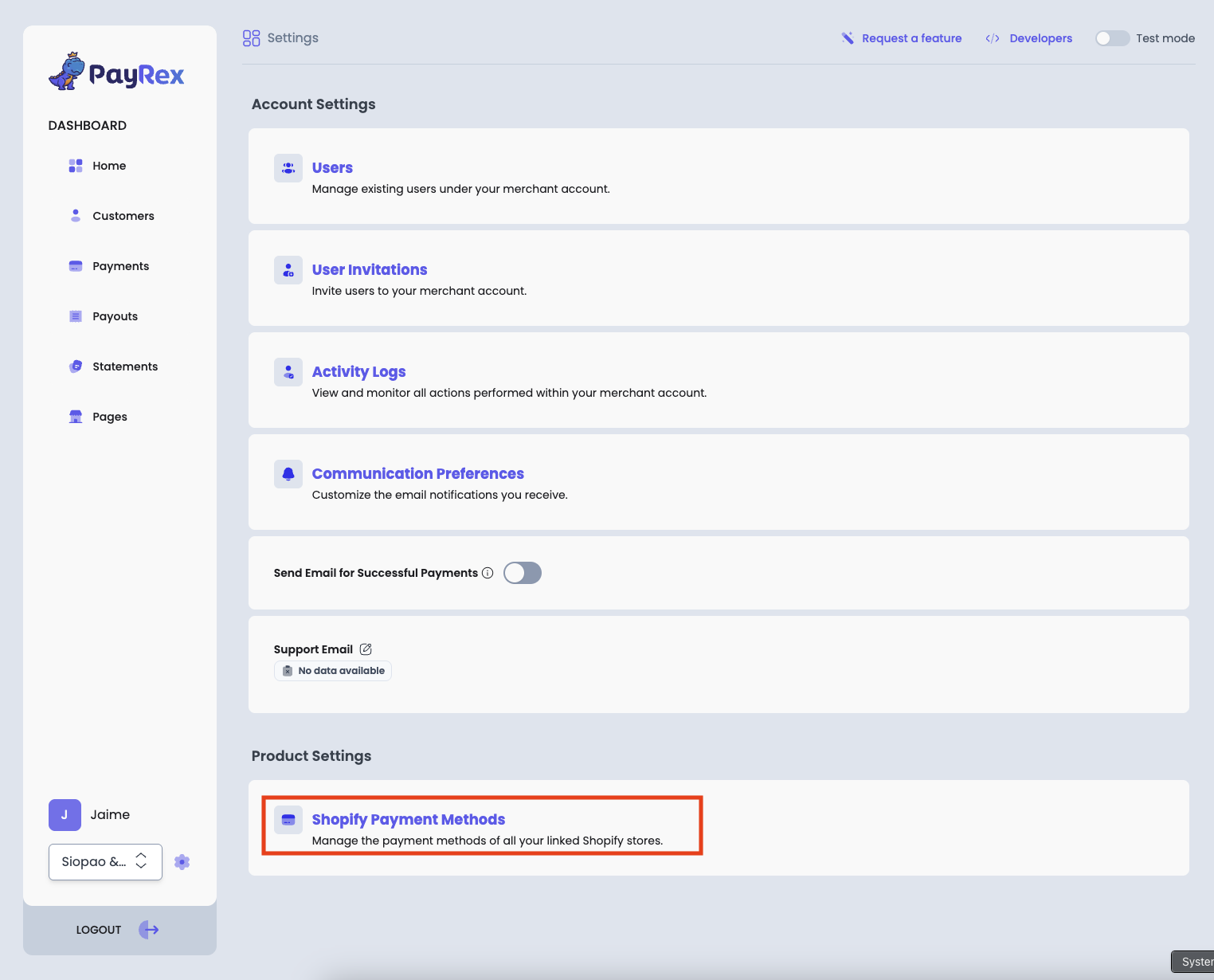Click Request a feature

(912, 37)
